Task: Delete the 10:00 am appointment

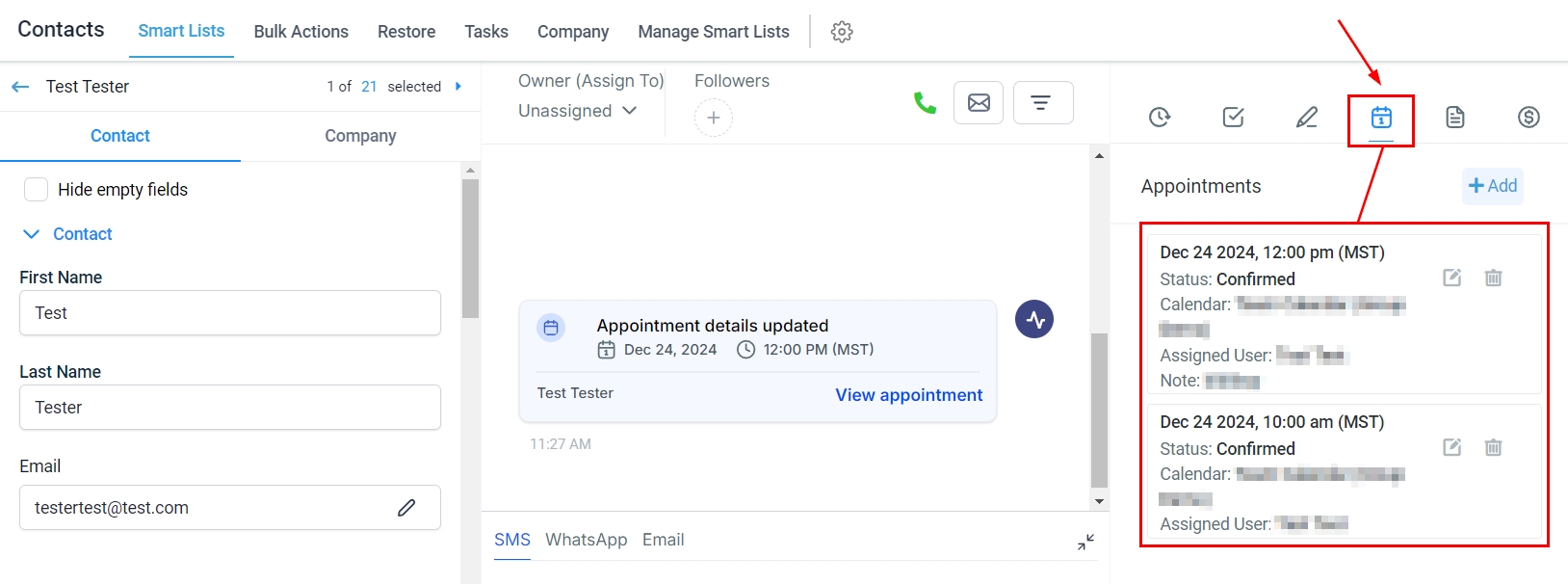Action: pyautogui.click(x=1493, y=447)
